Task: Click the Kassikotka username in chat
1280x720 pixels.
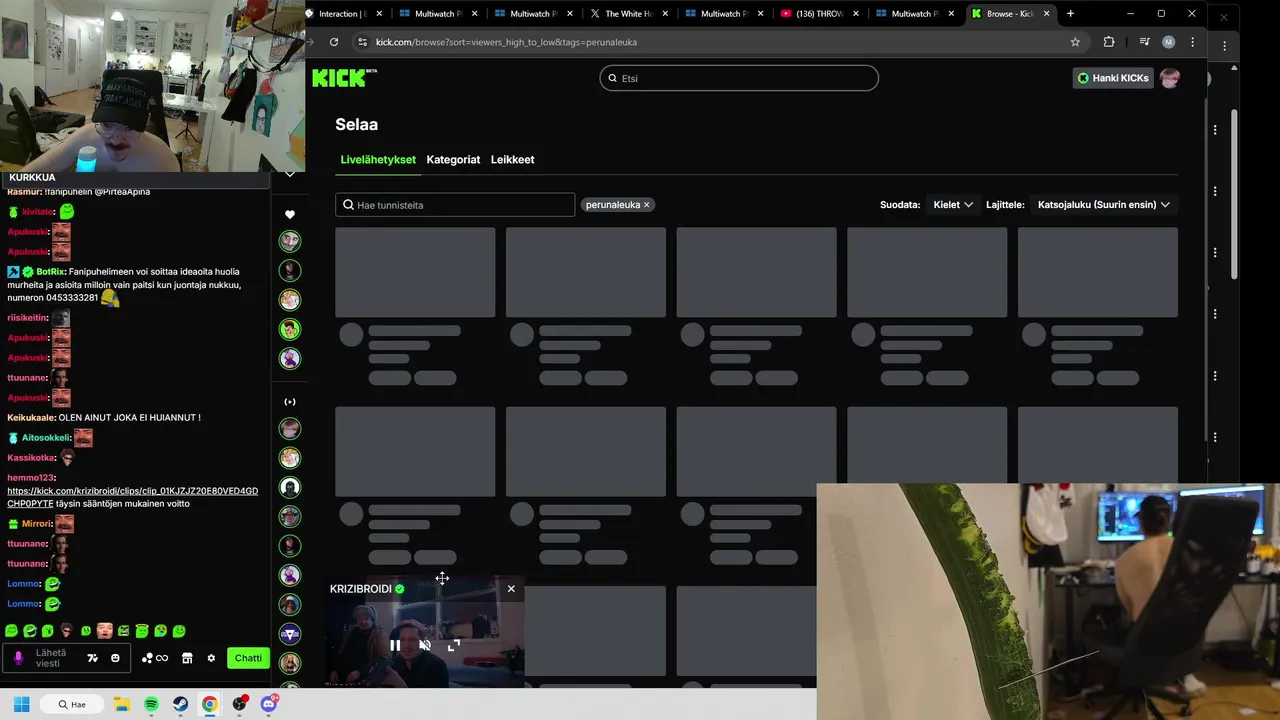Action: 31,458
